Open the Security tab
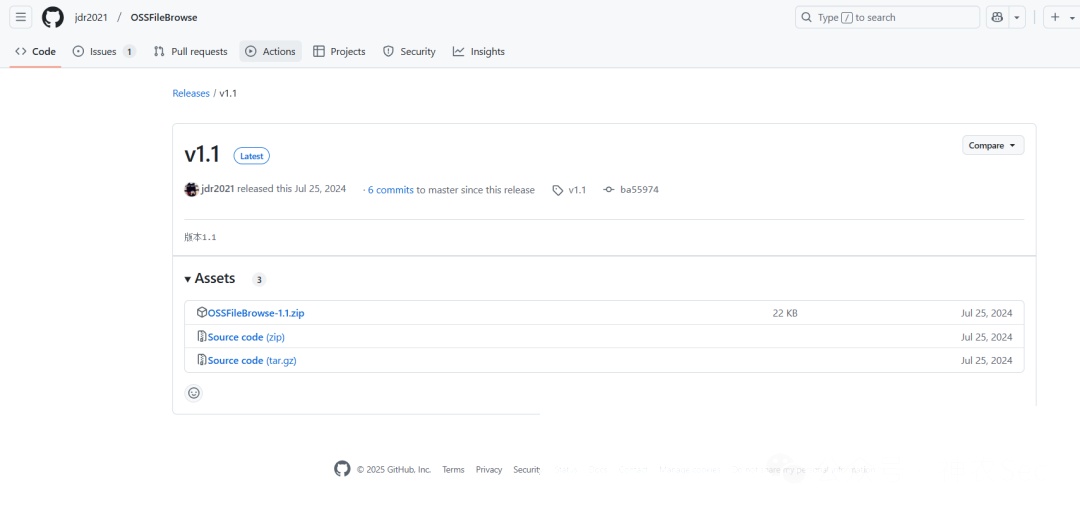This screenshot has height=513, width=1080. (409, 51)
